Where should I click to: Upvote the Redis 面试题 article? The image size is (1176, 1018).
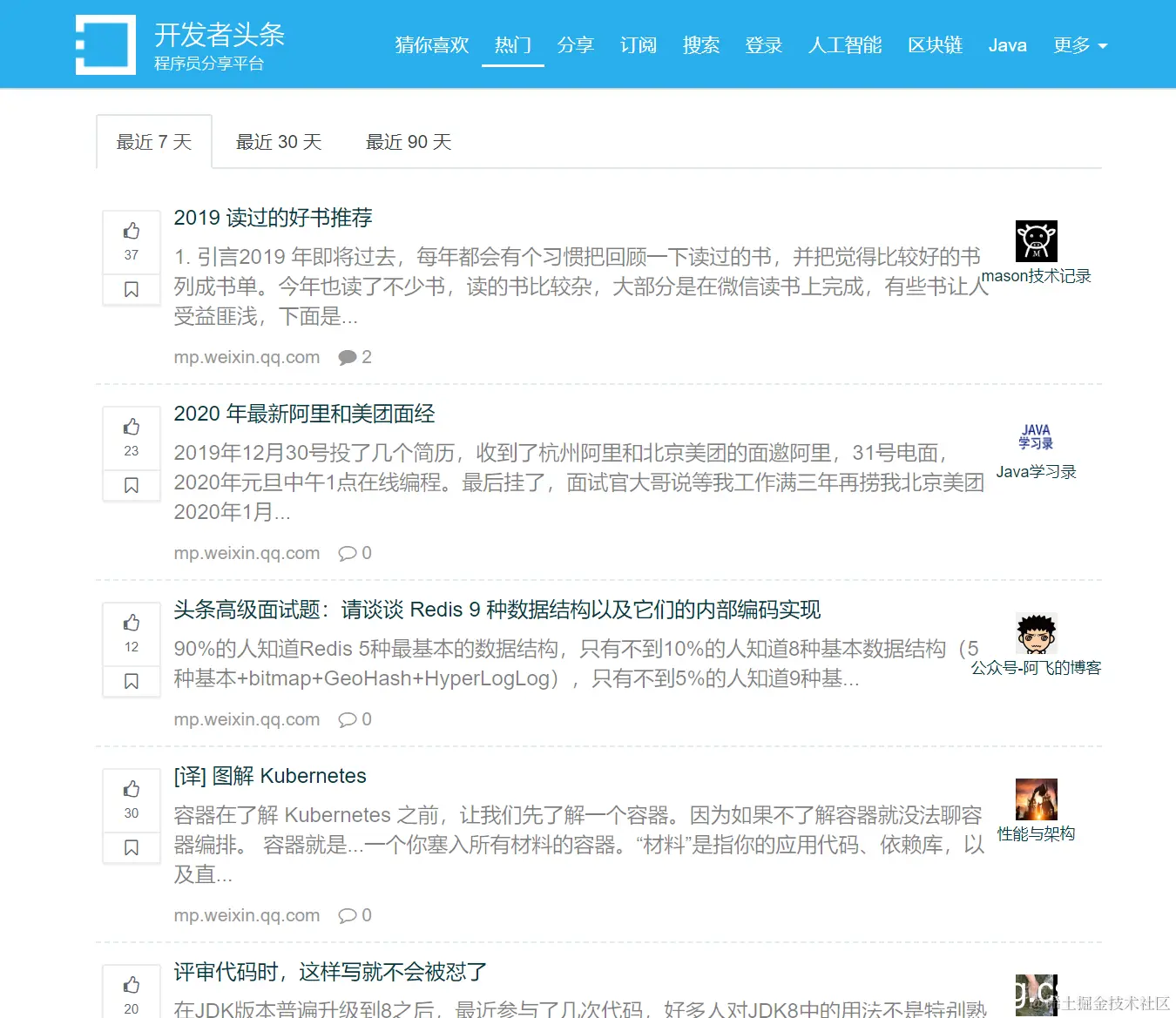131,622
